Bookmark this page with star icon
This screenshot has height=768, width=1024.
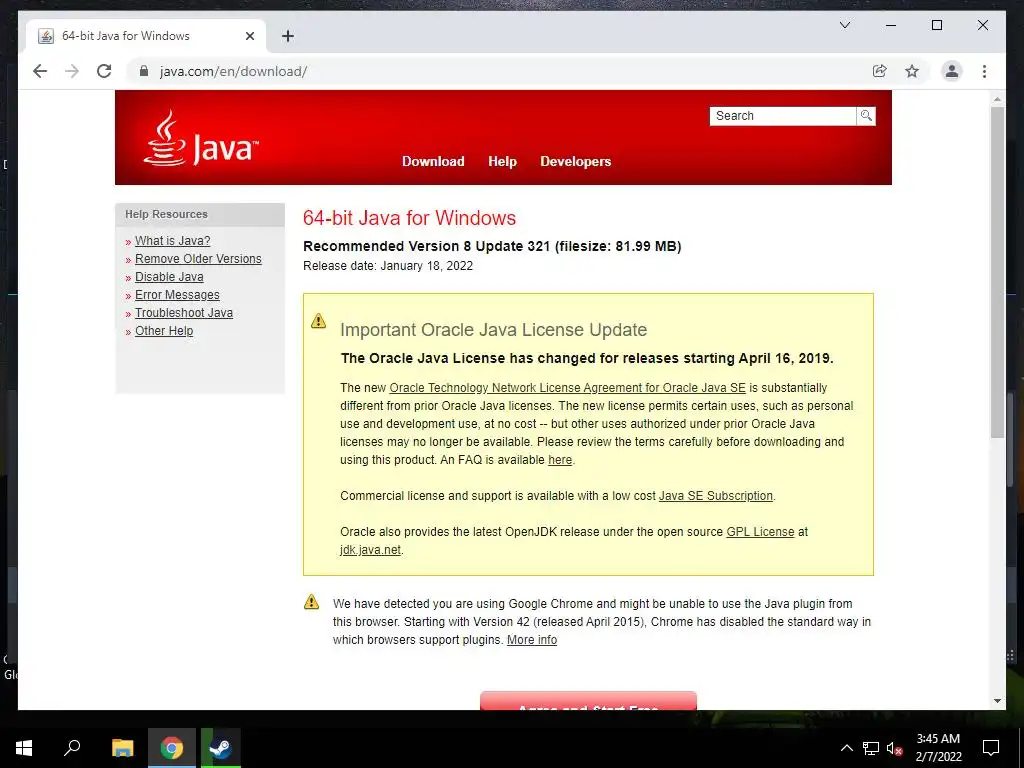click(912, 71)
